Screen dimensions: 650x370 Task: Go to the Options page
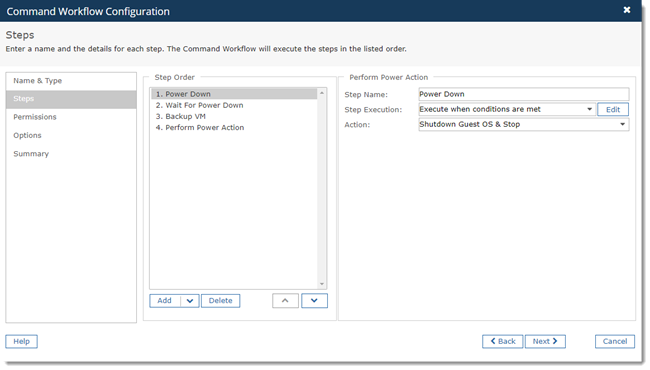71,135
